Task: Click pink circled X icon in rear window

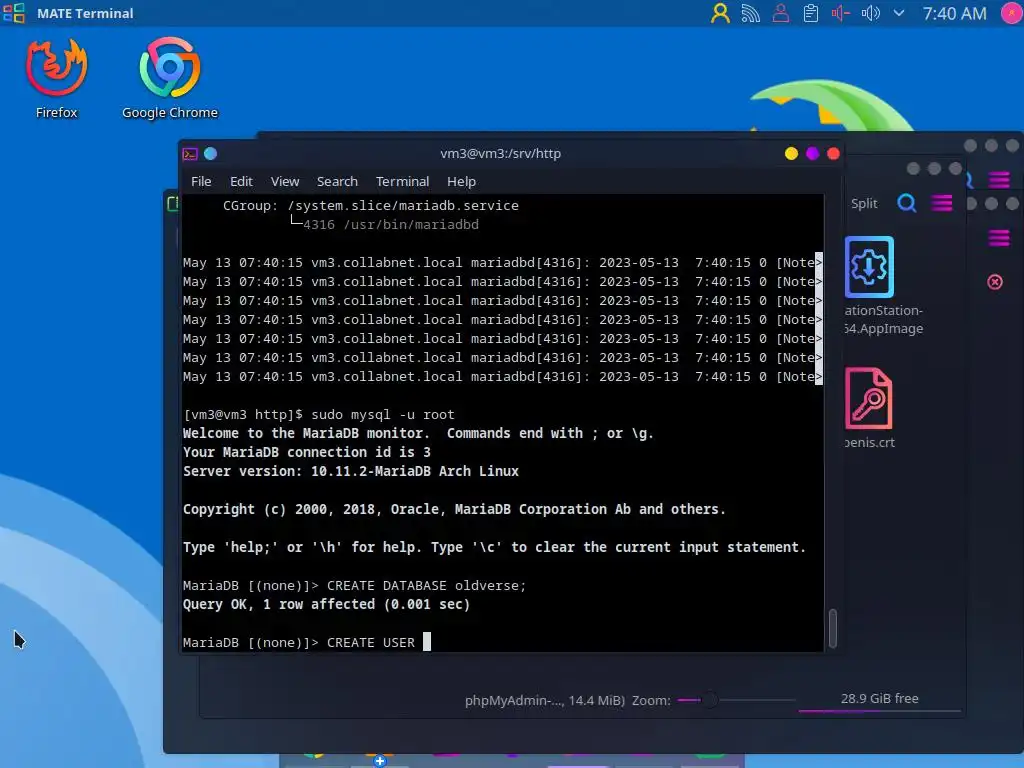Action: [x=995, y=282]
